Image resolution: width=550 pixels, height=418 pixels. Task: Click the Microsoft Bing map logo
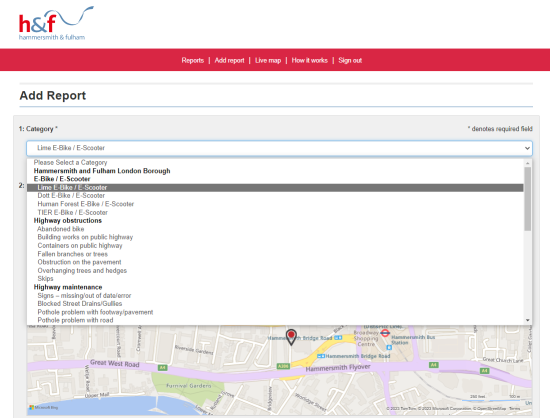[43, 407]
